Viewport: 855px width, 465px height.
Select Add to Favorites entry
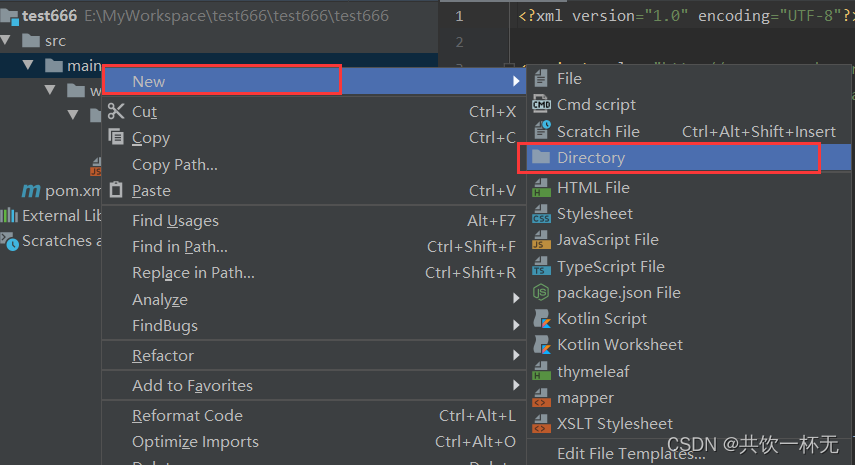[314, 385]
